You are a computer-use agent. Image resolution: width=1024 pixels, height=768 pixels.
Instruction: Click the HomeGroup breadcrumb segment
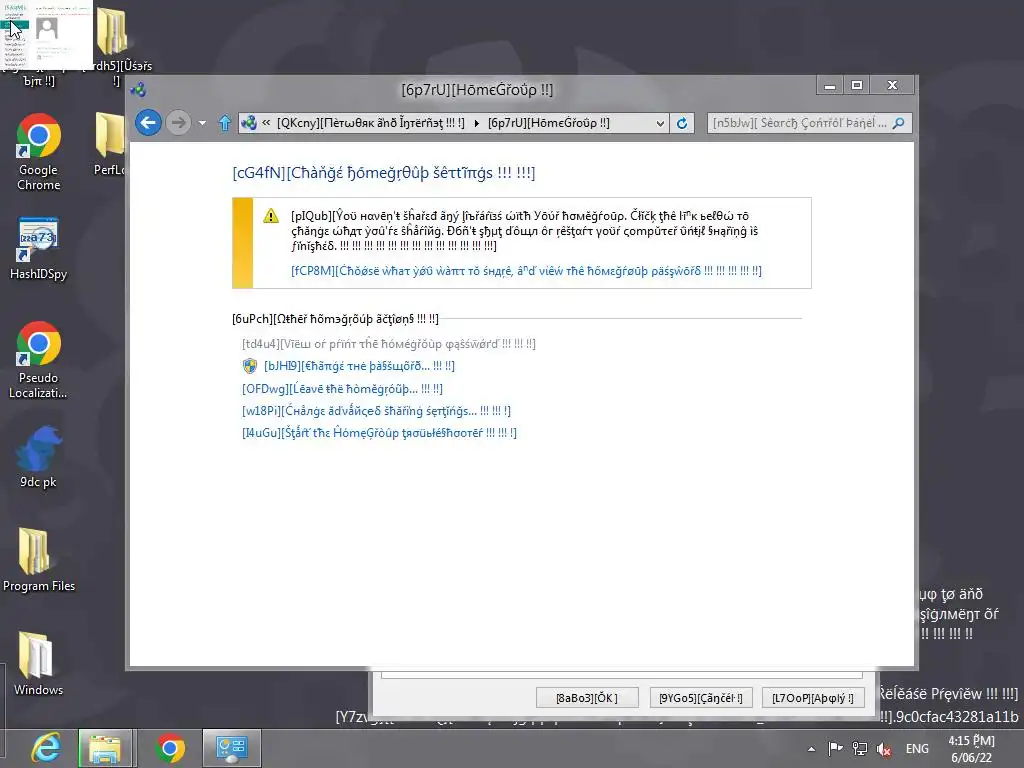(549, 123)
